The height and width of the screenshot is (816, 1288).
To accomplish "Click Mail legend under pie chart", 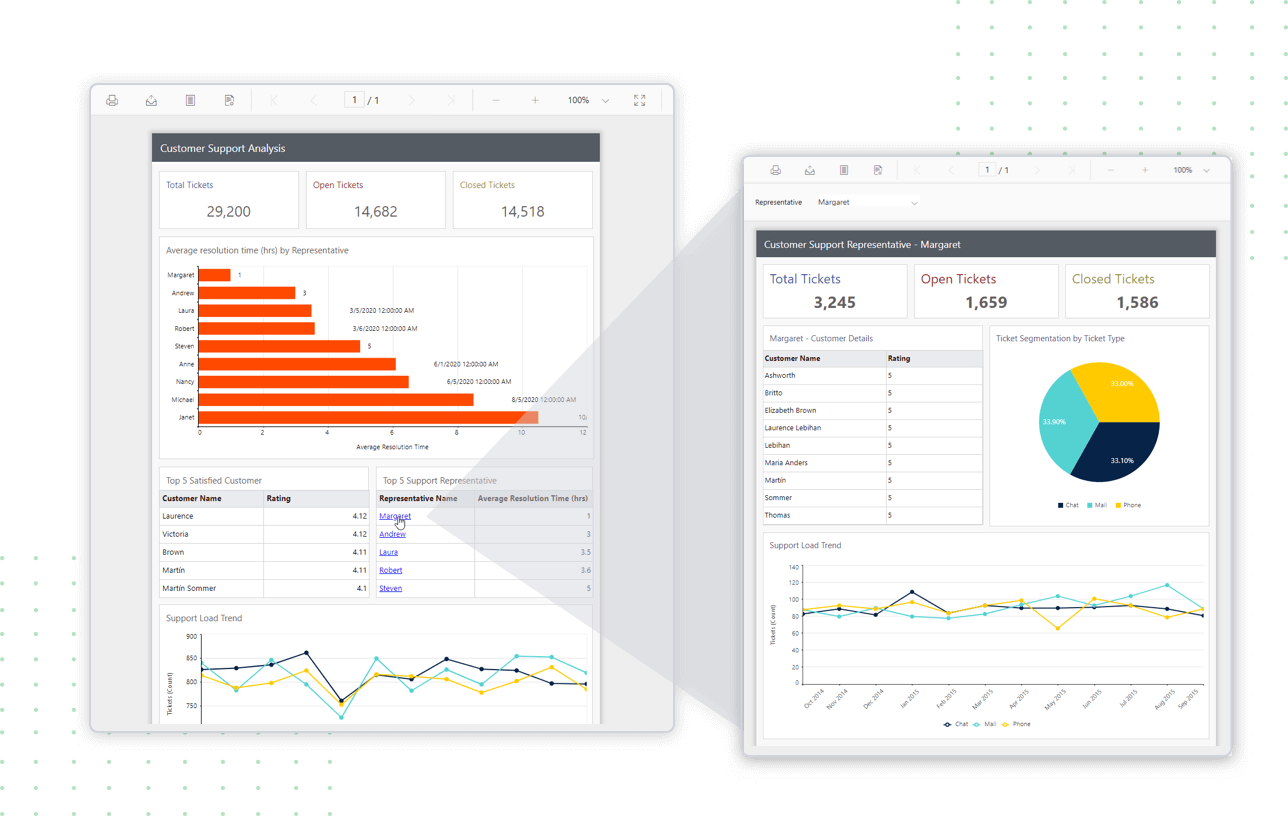I will pos(1097,505).
